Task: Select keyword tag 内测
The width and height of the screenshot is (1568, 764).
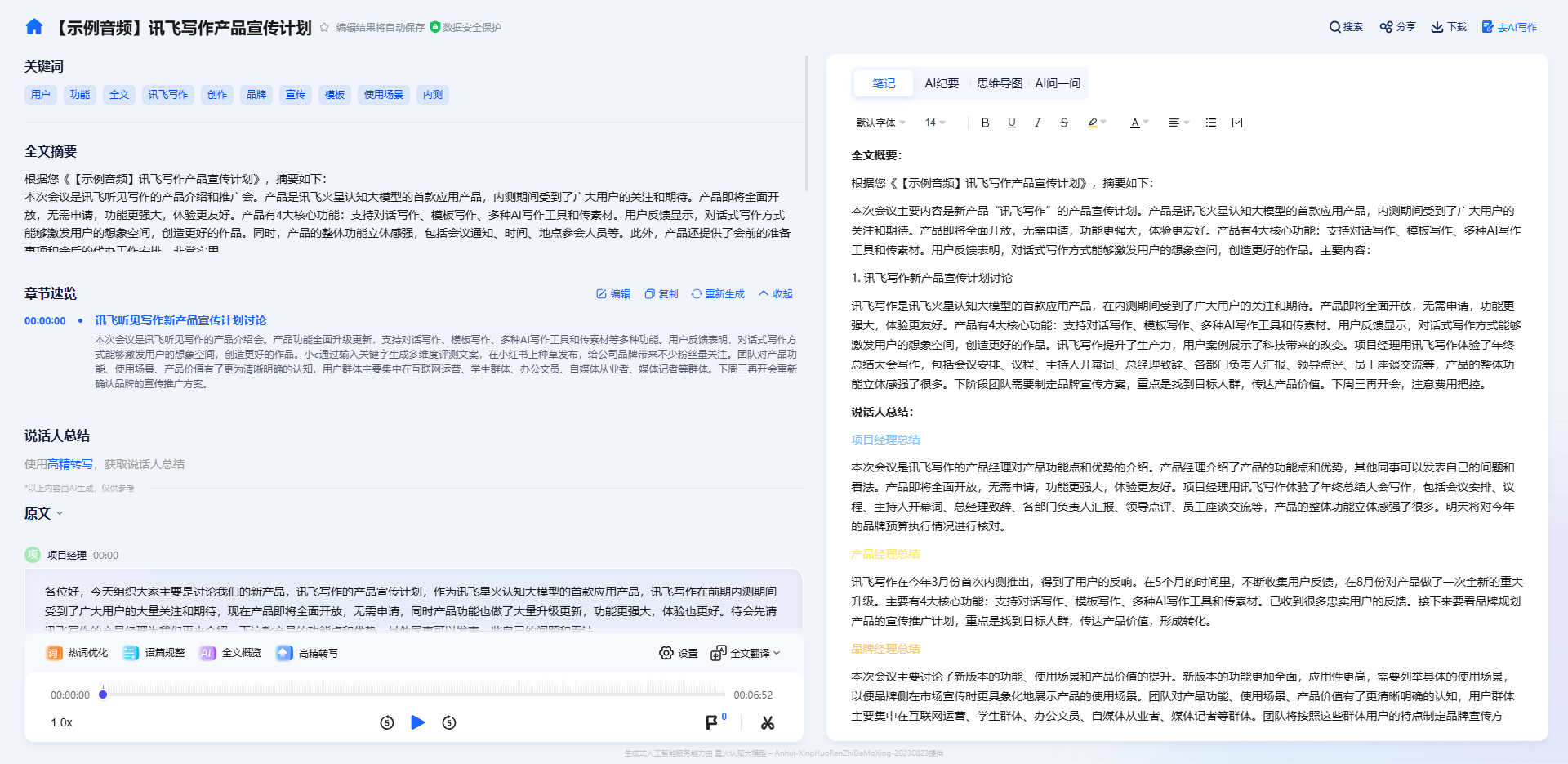Action: click(433, 95)
